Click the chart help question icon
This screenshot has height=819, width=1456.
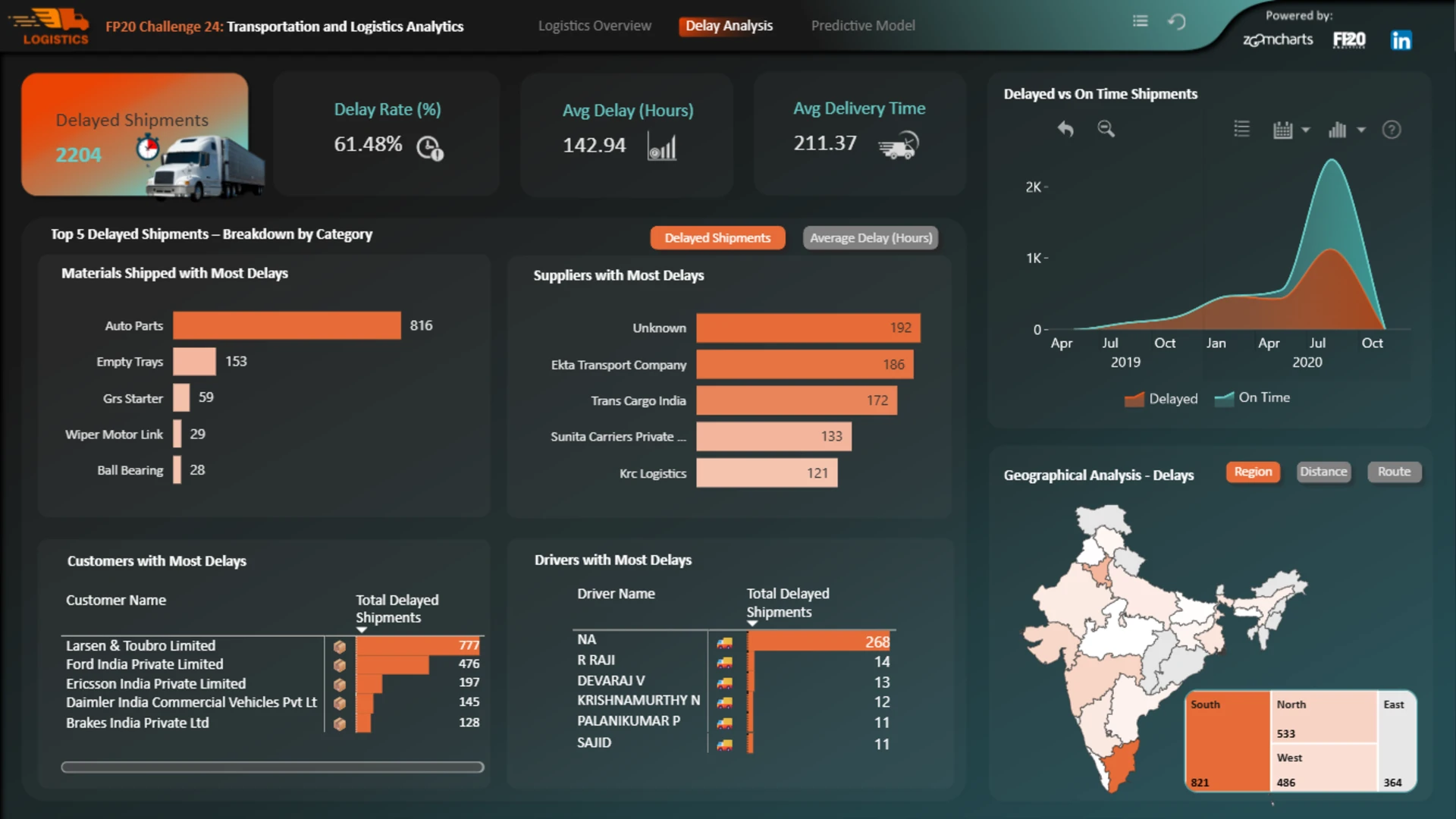(1392, 130)
